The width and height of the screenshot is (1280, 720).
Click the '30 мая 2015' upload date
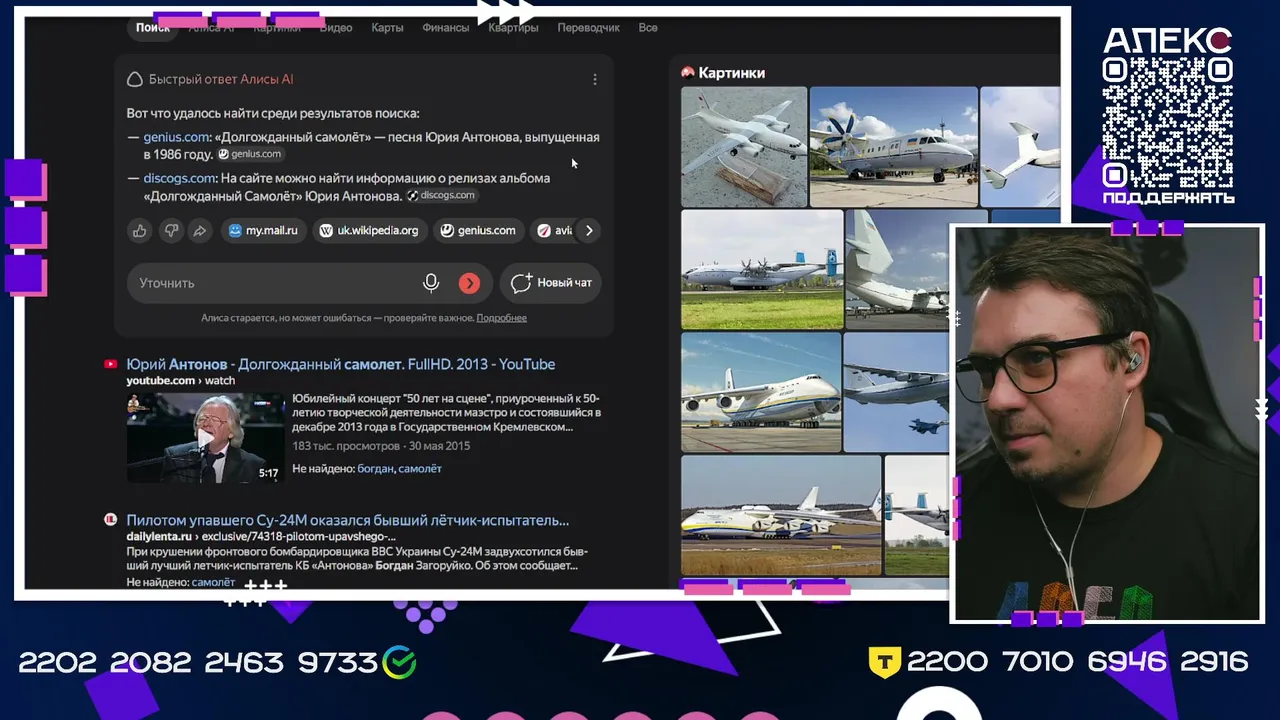point(438,446)
